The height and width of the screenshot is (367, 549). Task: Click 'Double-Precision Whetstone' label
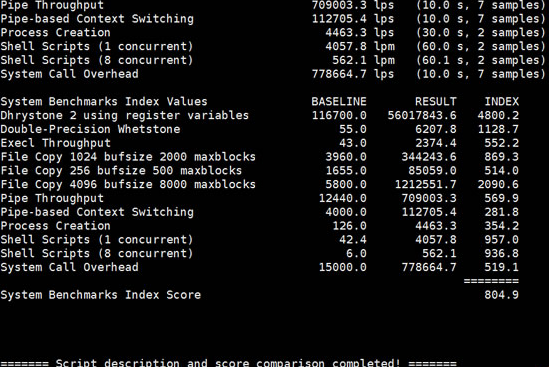[x=90, y=129]
